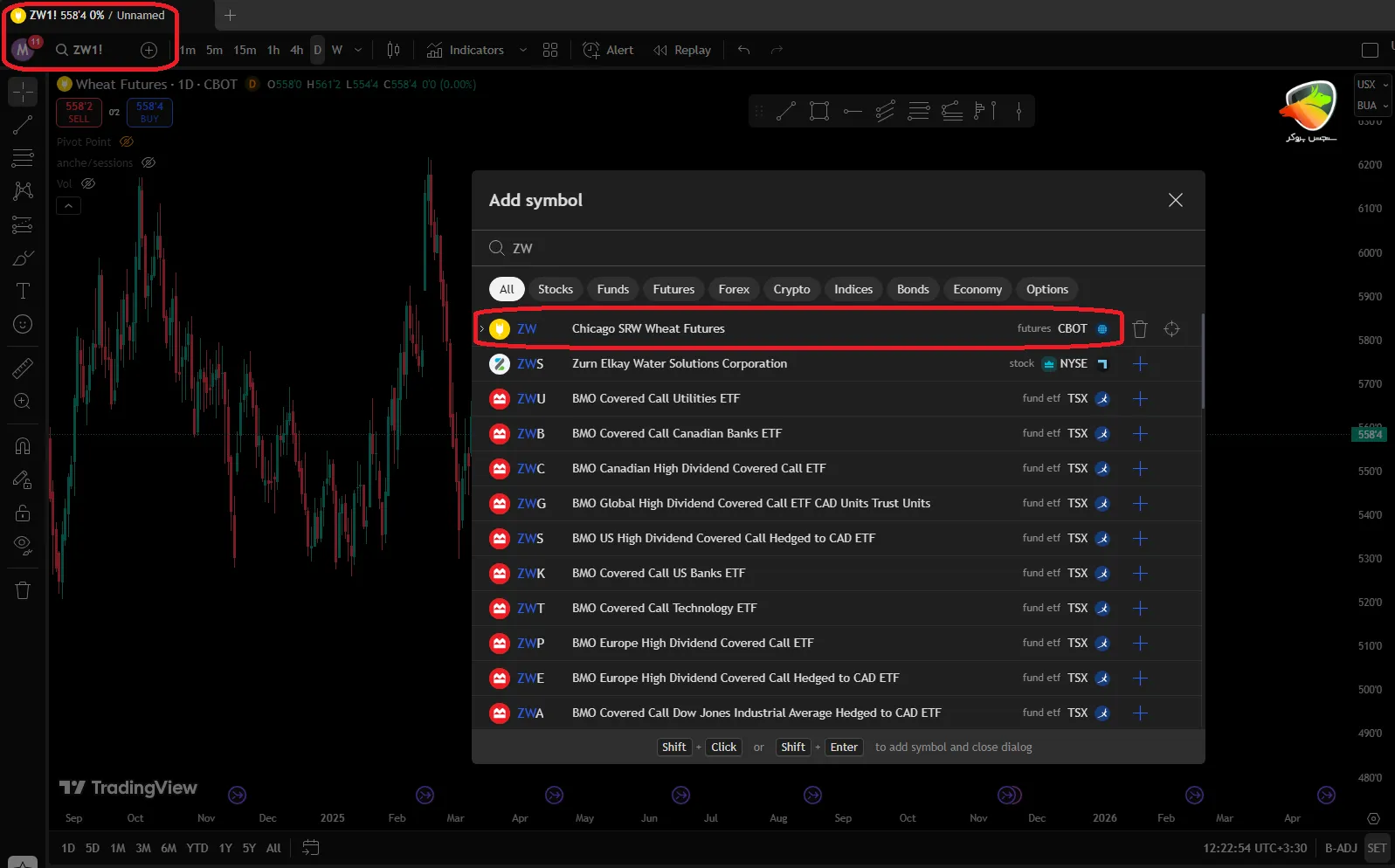Image resolution: width=1395 pixels, height=868 pixels.
Task: Click the Alert clock icon
Action: 592,50
